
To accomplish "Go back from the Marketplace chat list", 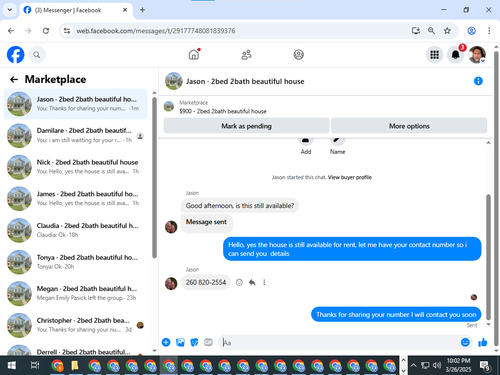I will (14, 79).
